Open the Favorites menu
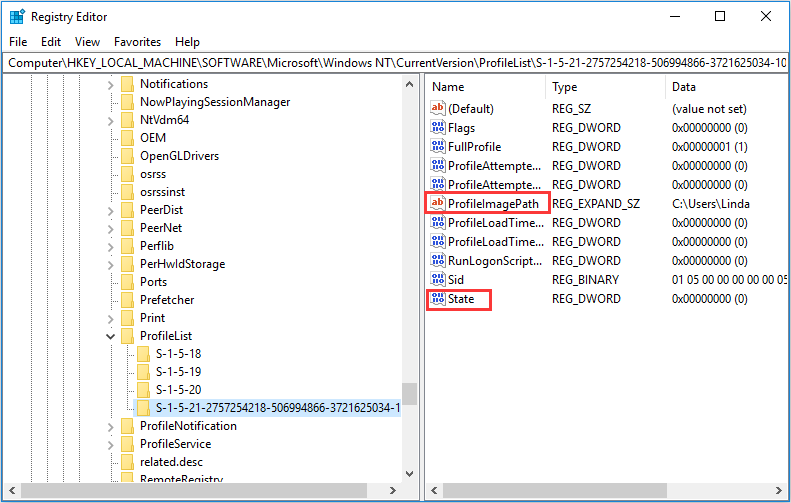791x503 pixels. (x=137, y=42)
